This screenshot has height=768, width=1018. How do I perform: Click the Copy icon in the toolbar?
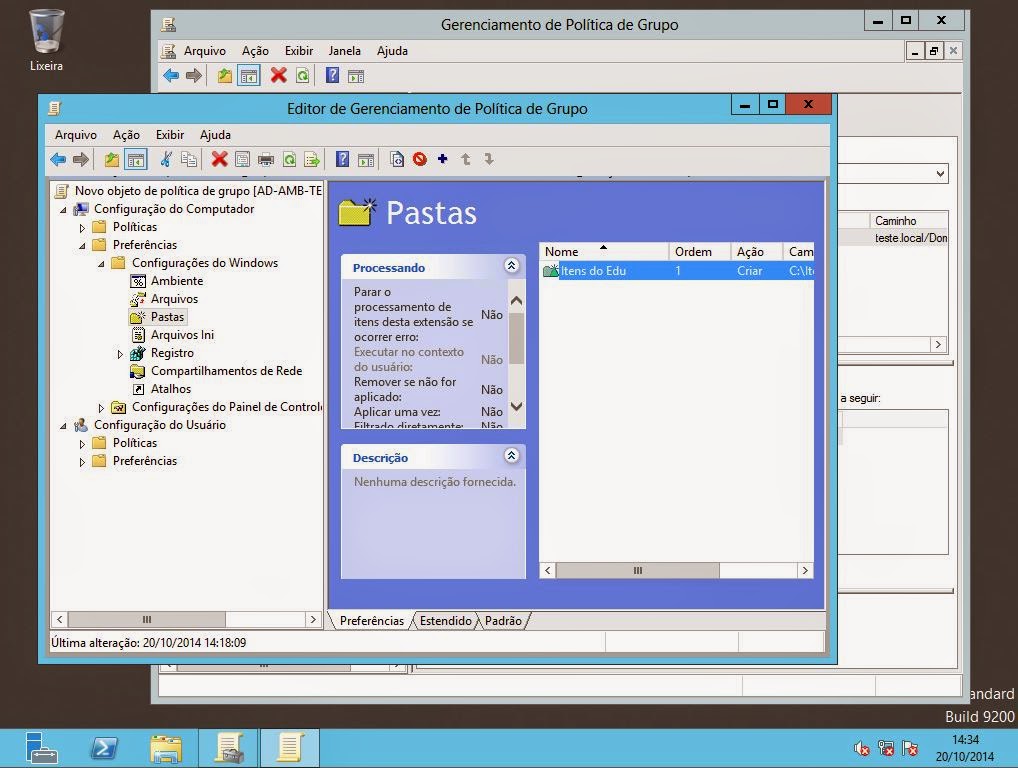pos(188,159)
